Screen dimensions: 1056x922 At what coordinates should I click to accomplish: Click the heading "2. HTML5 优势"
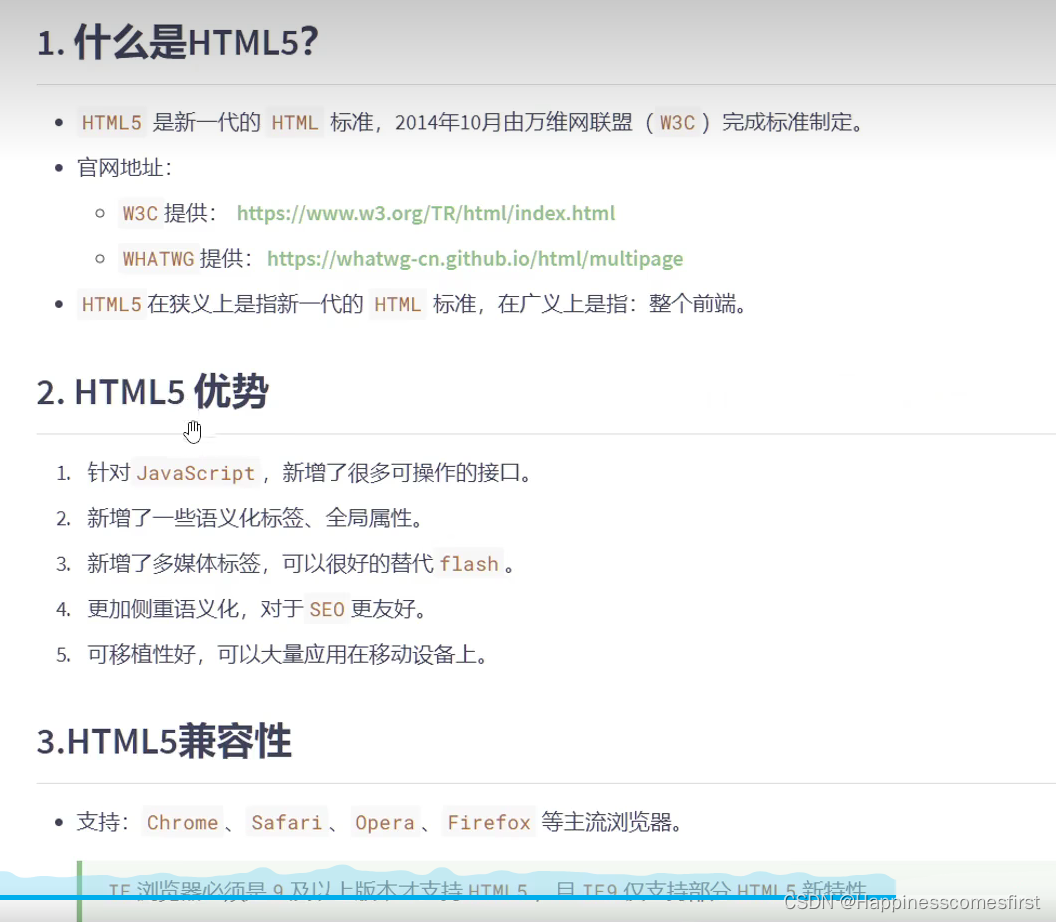151,391
